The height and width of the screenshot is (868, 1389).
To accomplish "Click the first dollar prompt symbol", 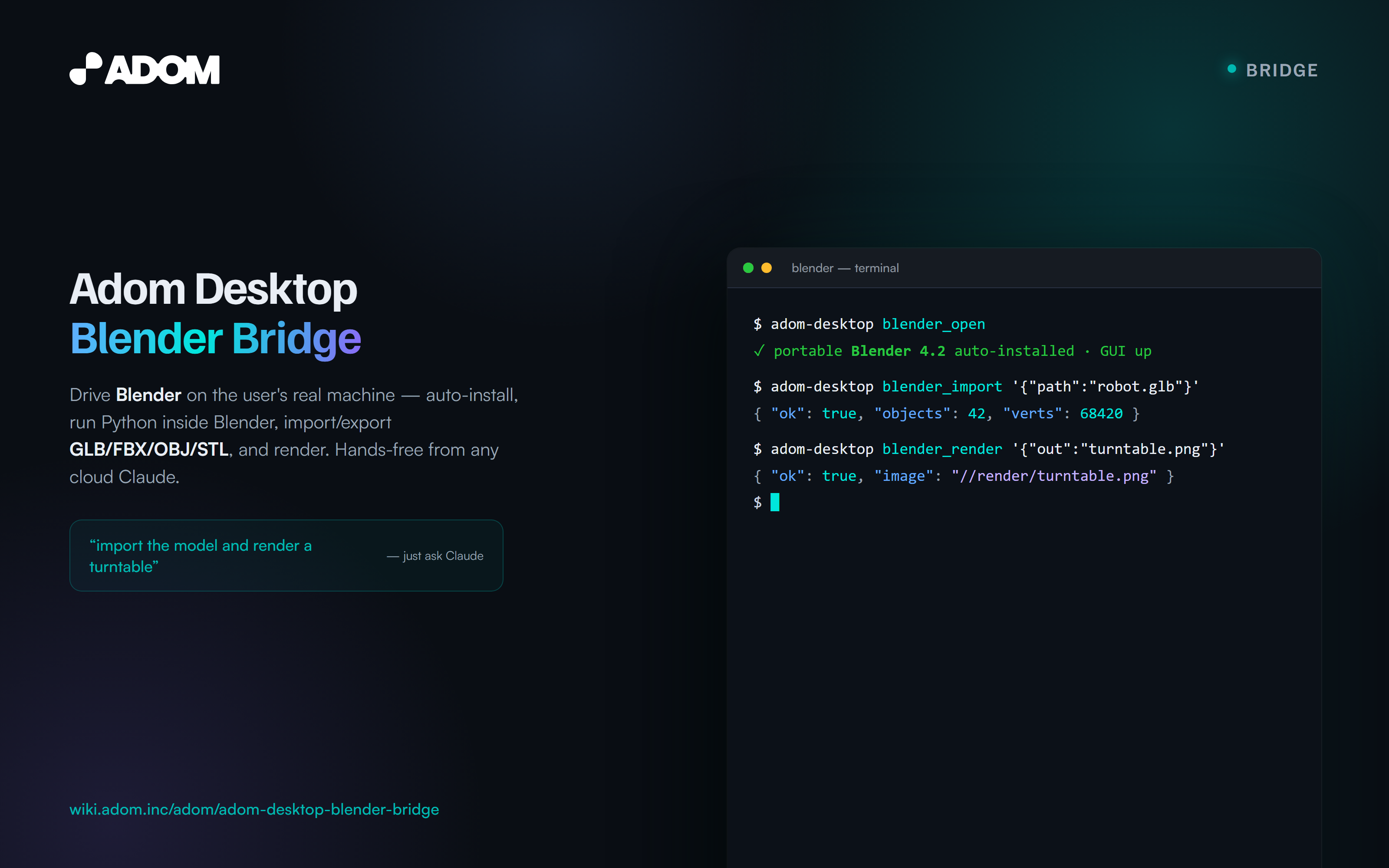I will [x=757, y=324].
